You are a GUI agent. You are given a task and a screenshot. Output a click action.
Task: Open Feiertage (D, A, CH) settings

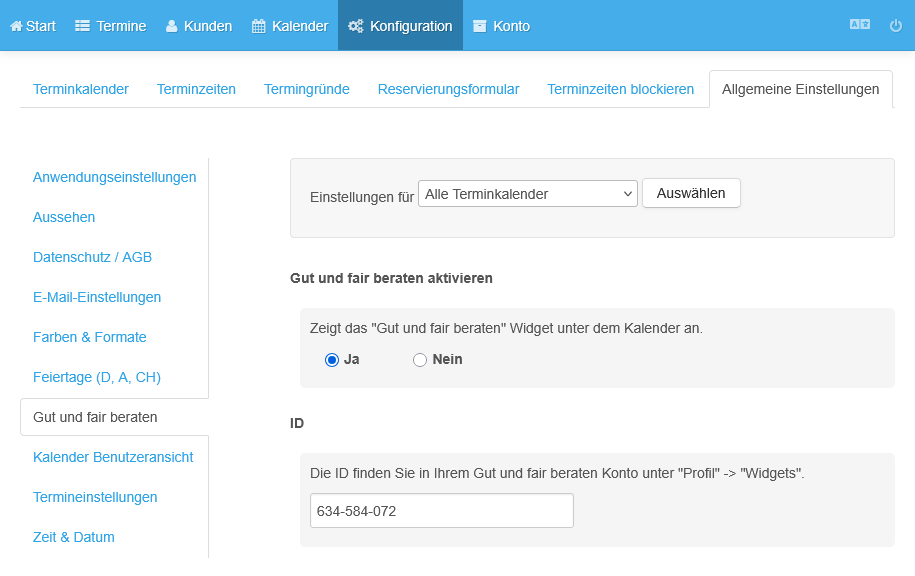pos(96,377)
